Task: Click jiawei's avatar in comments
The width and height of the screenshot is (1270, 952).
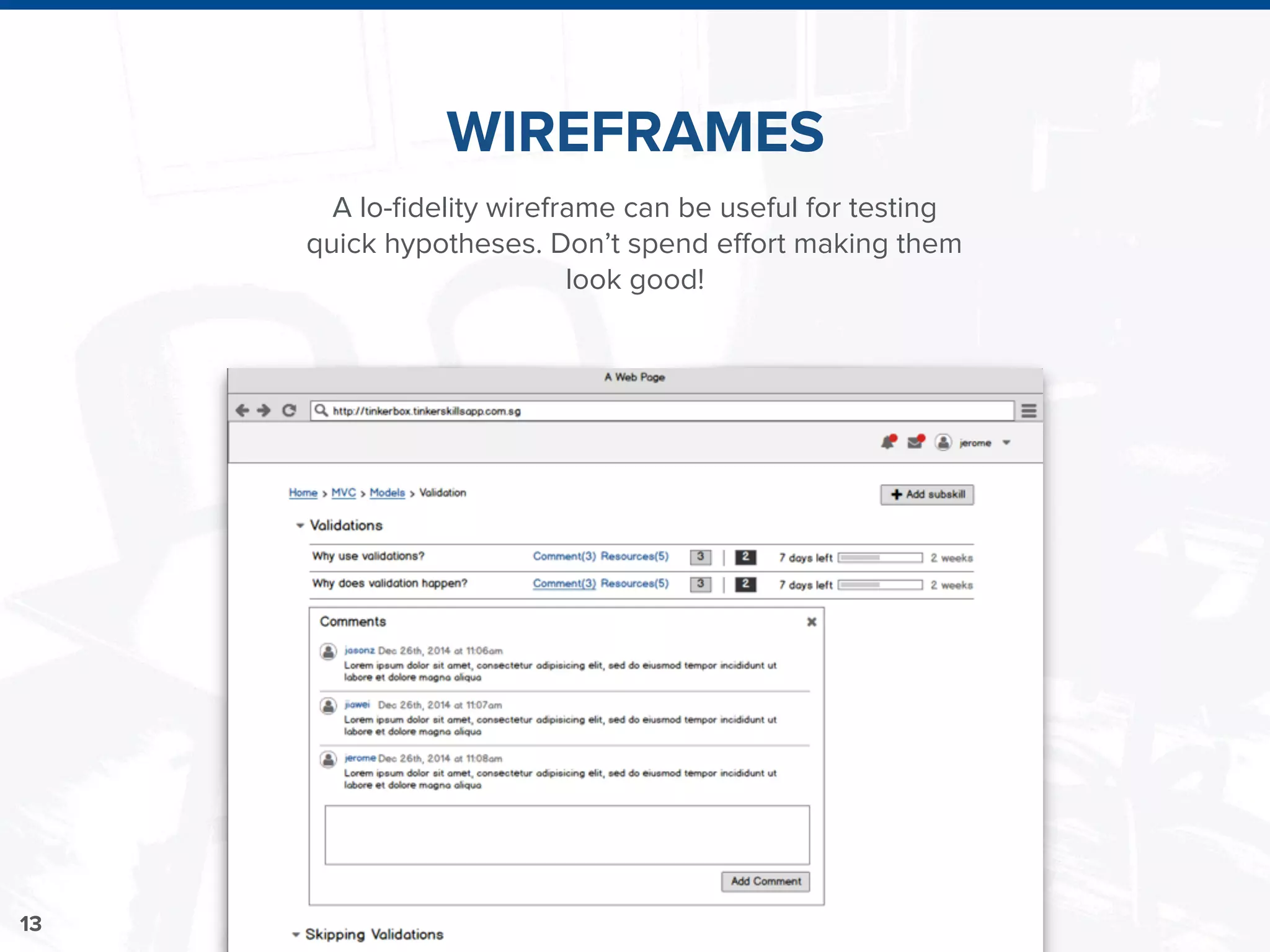Action: click(x=328, y=706)
